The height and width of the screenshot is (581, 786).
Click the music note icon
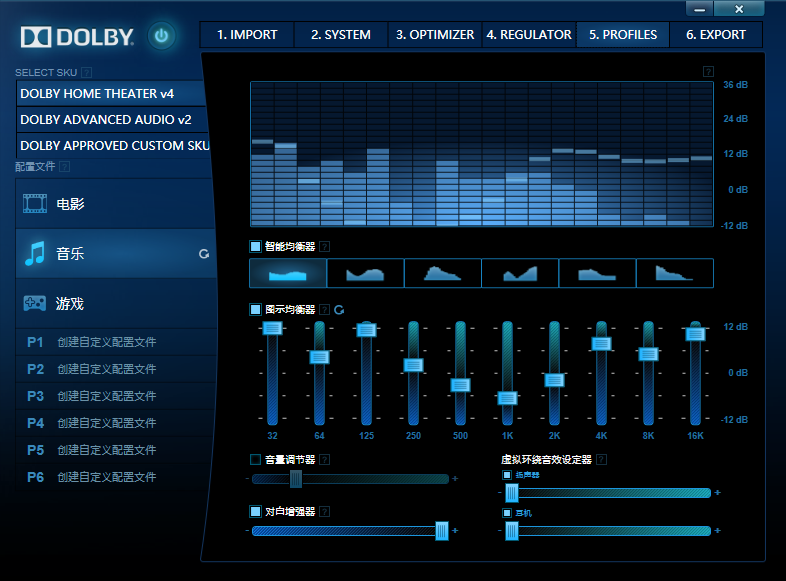(35, 254)
